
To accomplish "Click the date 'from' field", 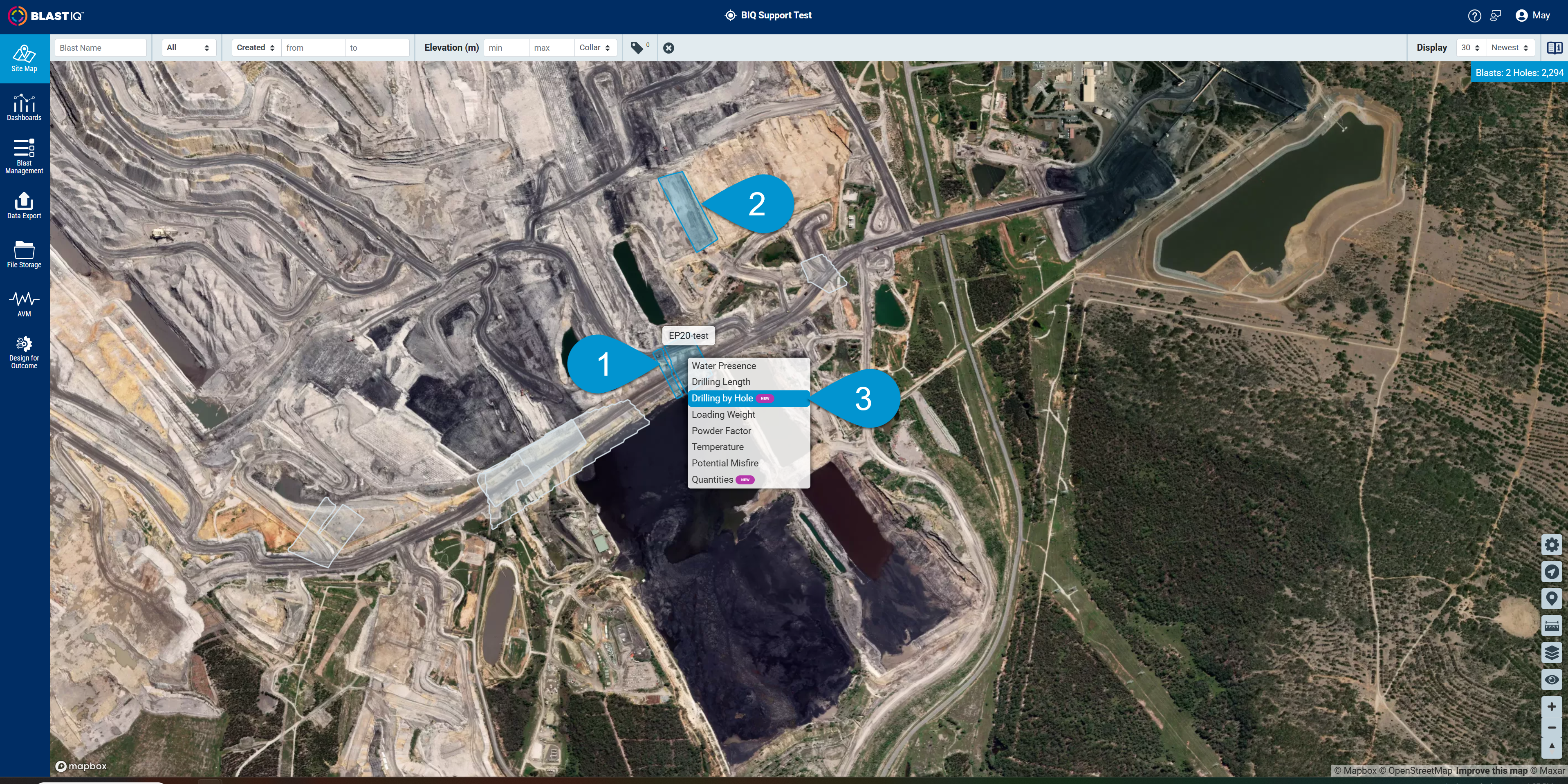I will [x=313, y=47].
